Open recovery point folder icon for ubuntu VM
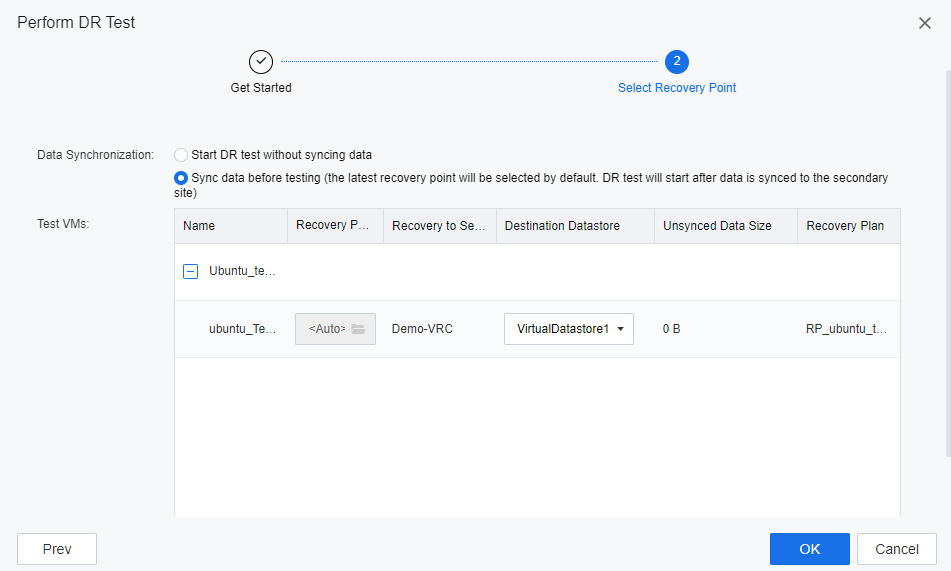This screenshot has height=571, width=951. (358, 329)
